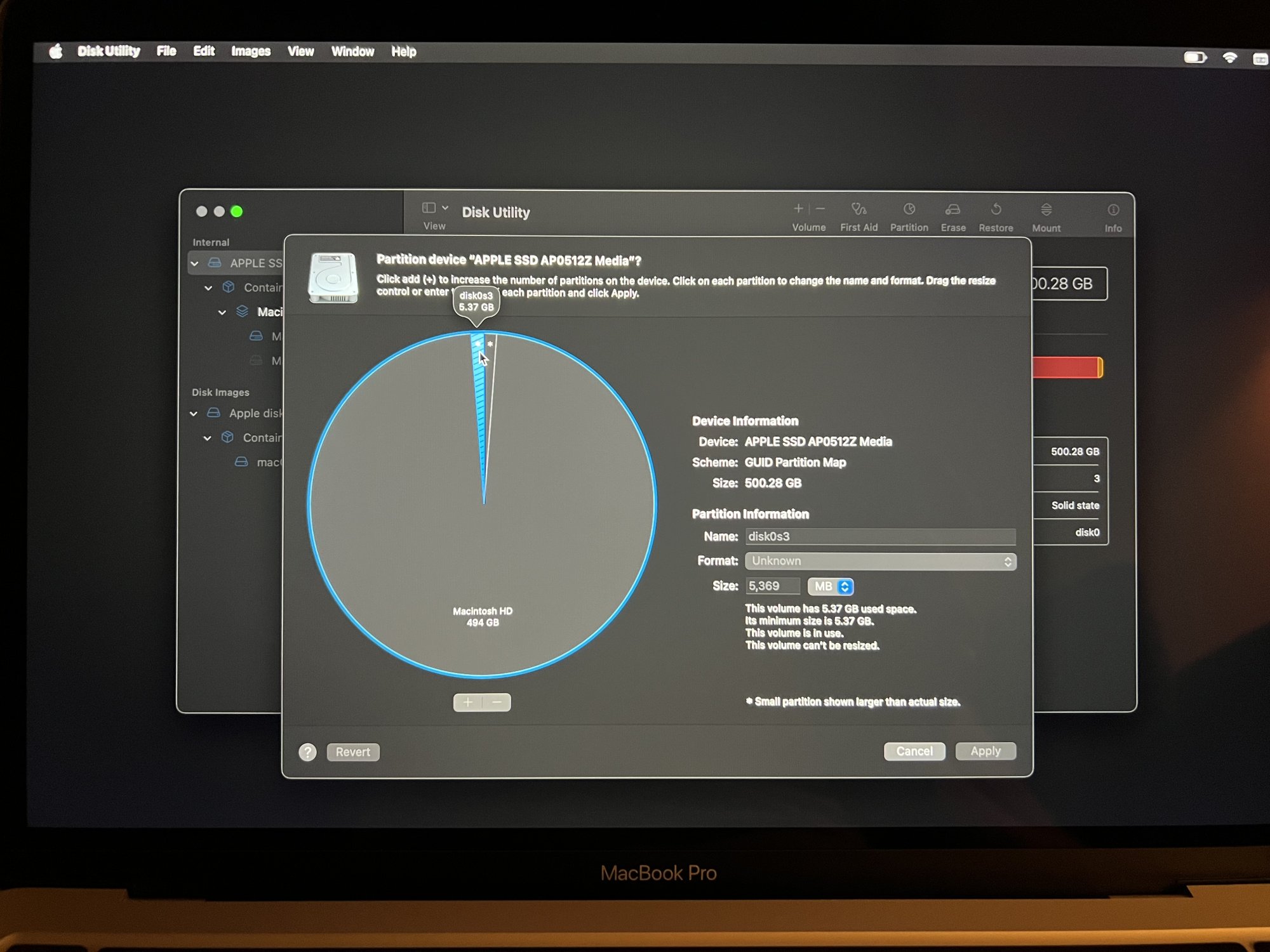Click the Apply button
This screenshot has height=952, width=1270.
(x=986, y=751)
